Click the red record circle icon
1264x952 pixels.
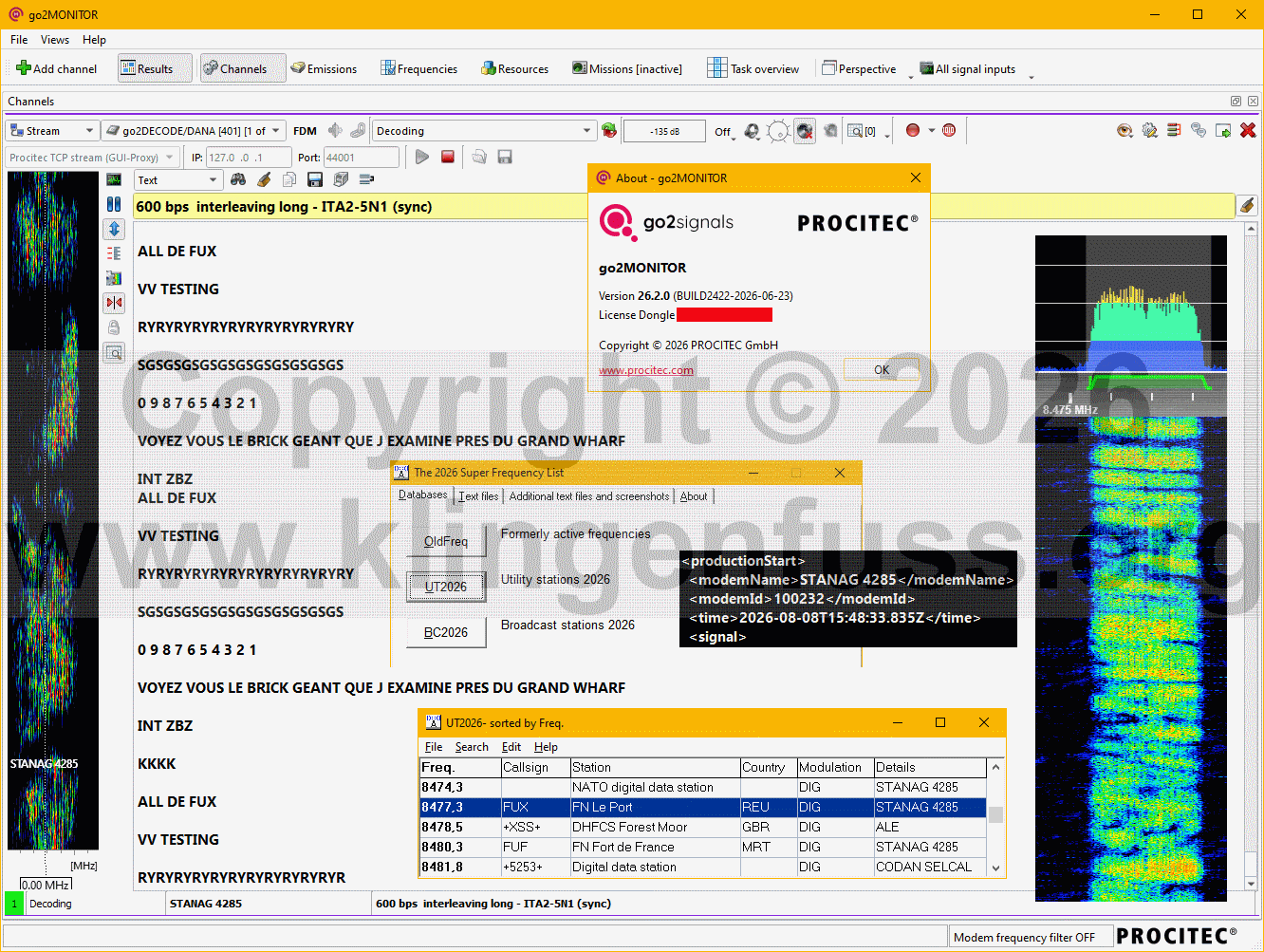[913, 130]
